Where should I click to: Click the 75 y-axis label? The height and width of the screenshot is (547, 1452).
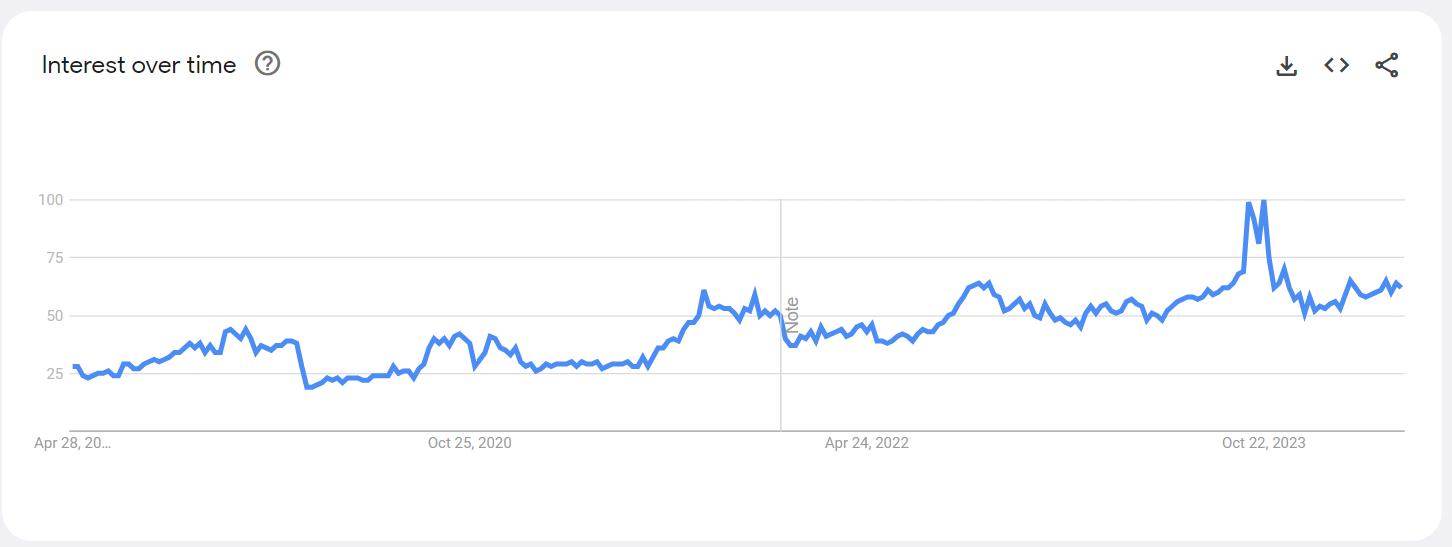54,258
